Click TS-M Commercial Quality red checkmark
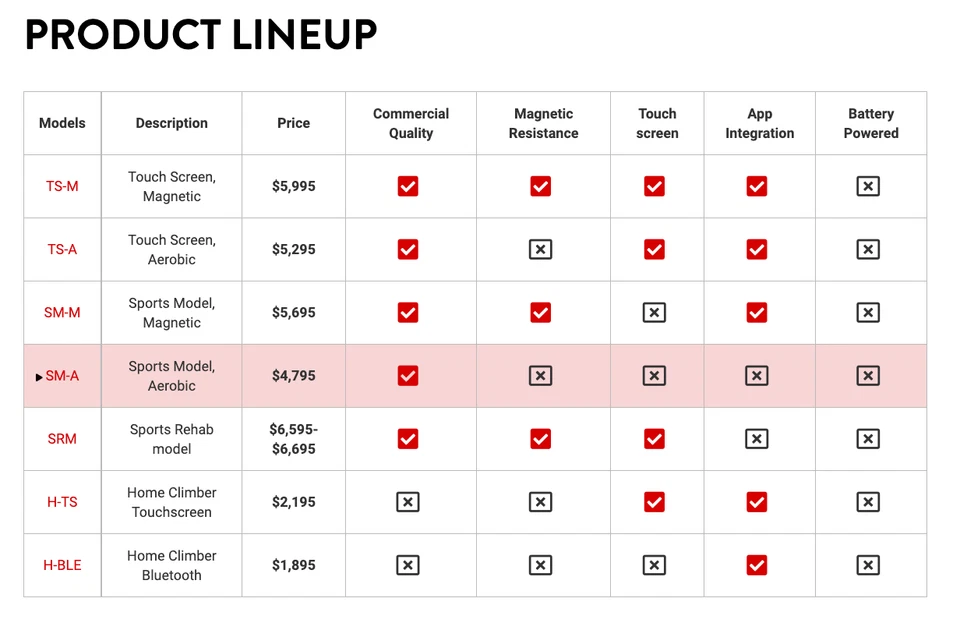Image resolution: width=960 pixels, height=630 pixels. tap(408, 186)
